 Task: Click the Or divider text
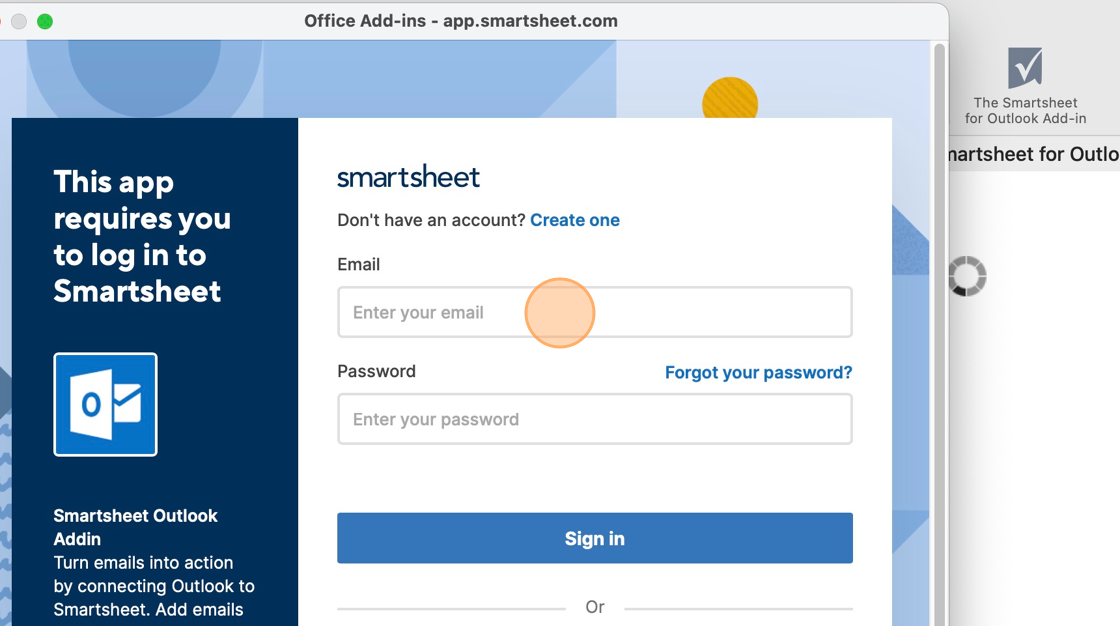595,607
